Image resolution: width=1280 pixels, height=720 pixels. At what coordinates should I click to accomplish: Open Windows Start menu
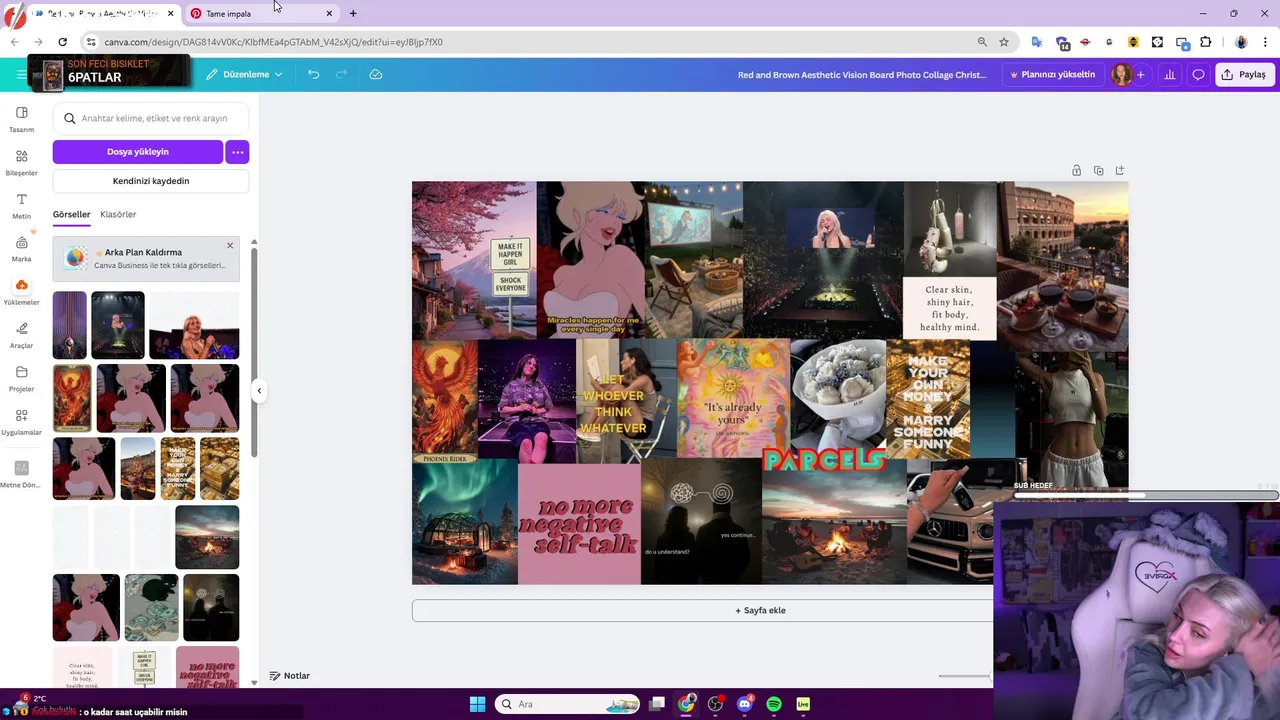click(x=477, y=704)
